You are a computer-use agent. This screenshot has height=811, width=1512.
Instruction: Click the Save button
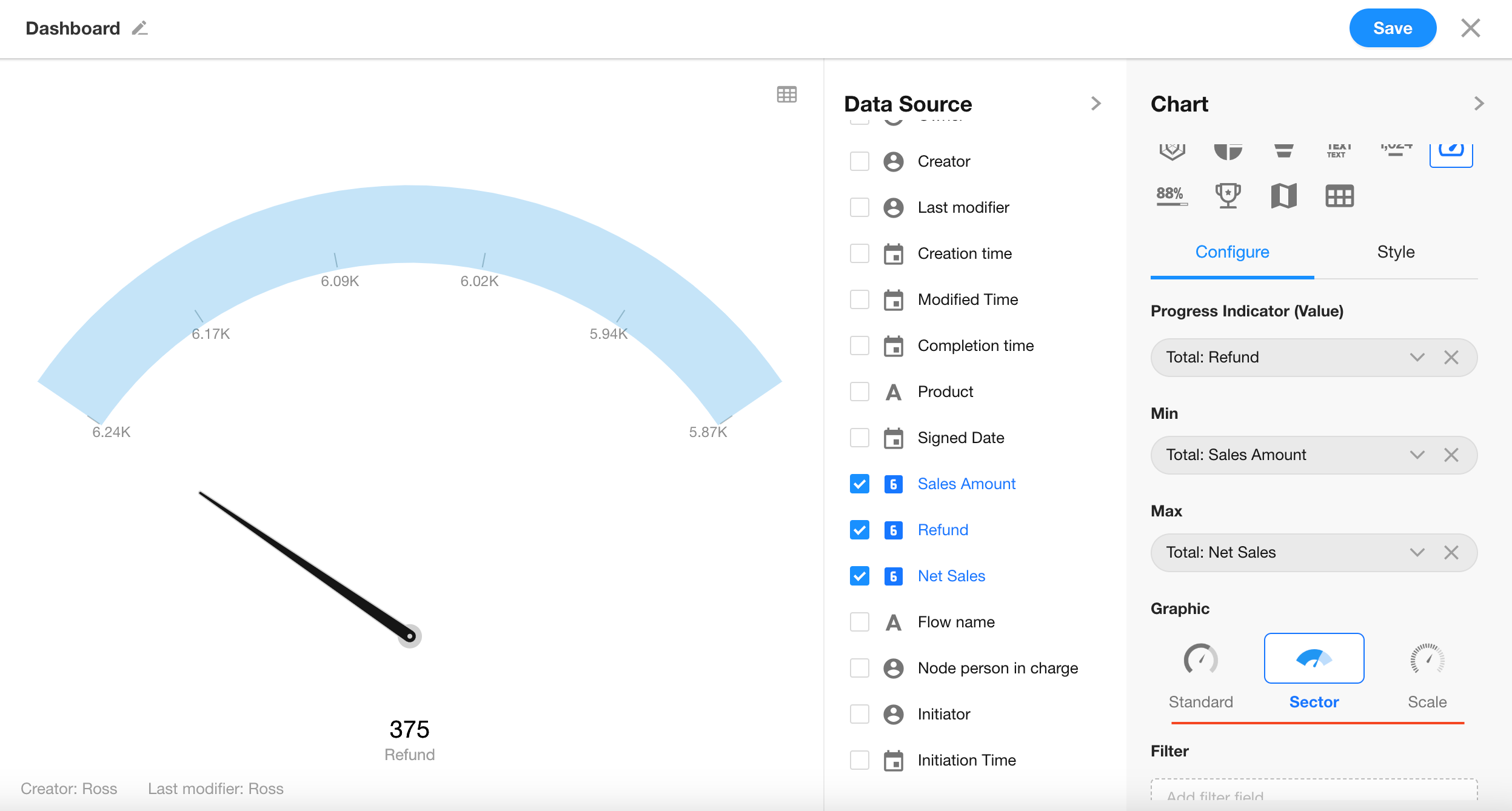pos(1392,28)
